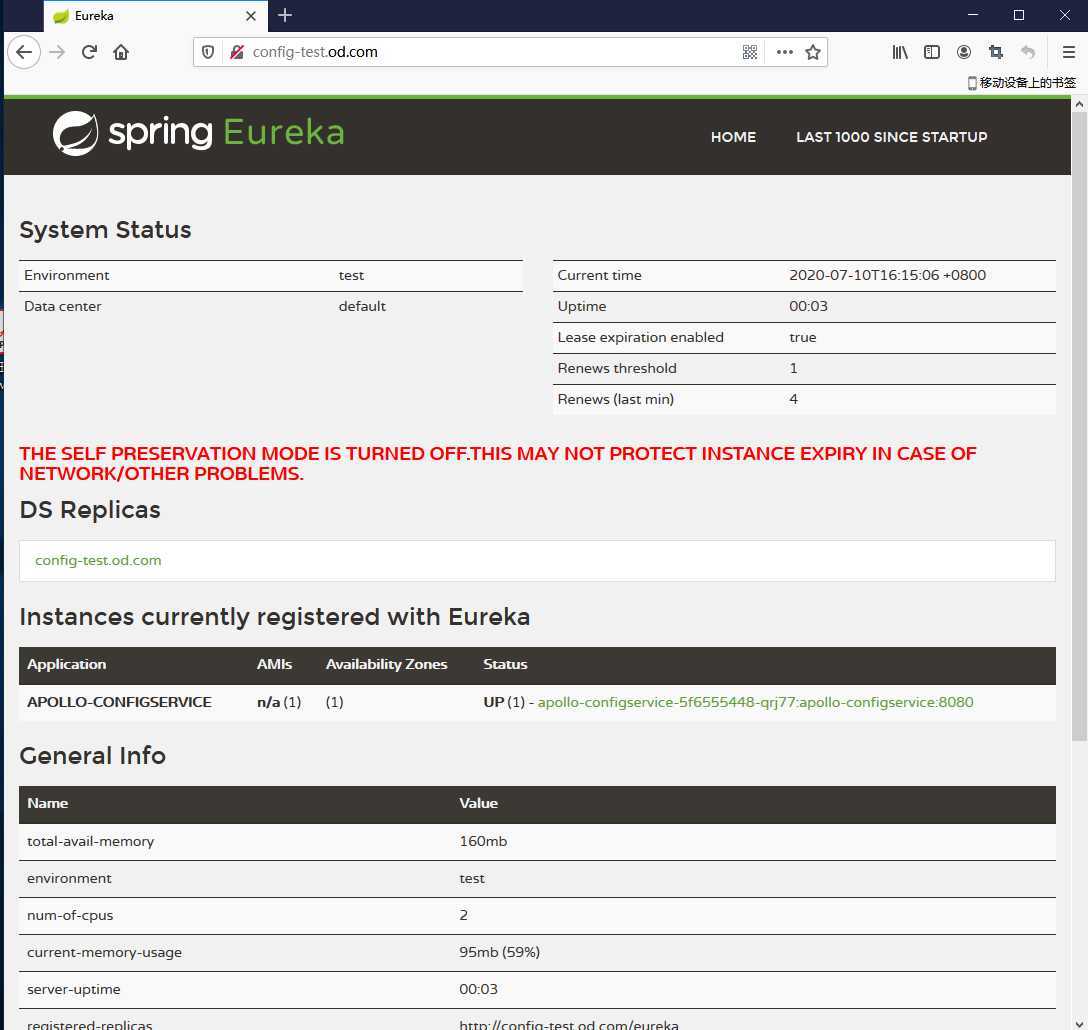Screen dimensions: 1088x1030
Task: Click the Status column header
Action: (505, 664)
